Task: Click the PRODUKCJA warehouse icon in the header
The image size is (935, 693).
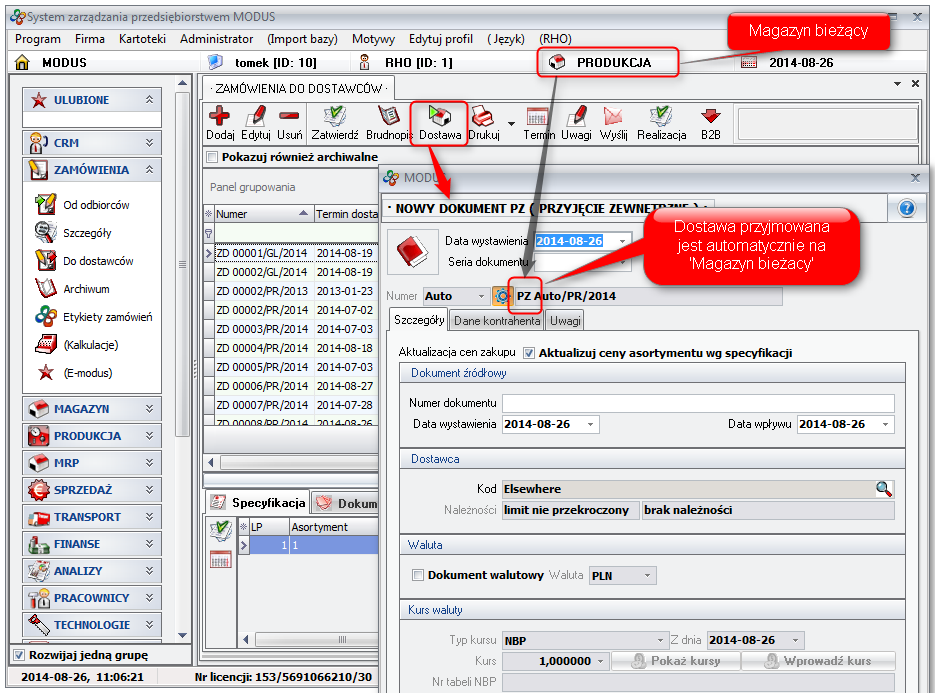Action: tap(557, 62)
